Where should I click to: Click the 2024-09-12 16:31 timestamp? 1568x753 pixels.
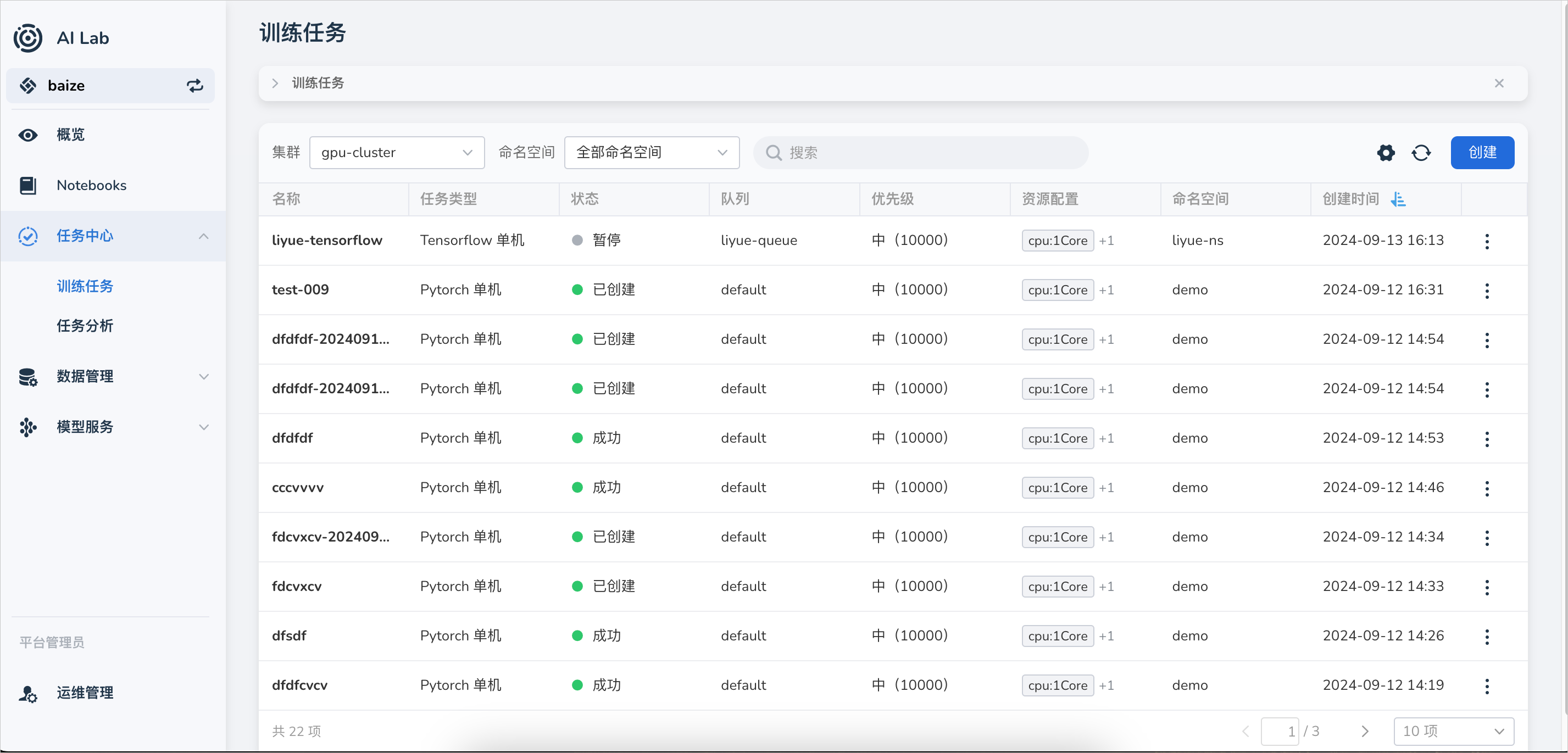coord(1383,290)
